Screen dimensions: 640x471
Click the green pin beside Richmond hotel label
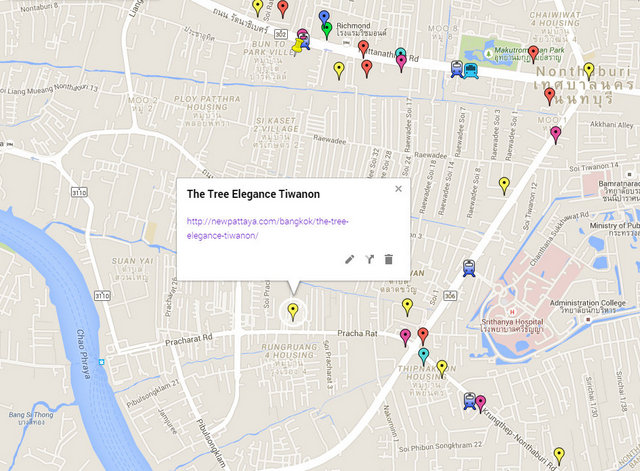coord(327,31)
